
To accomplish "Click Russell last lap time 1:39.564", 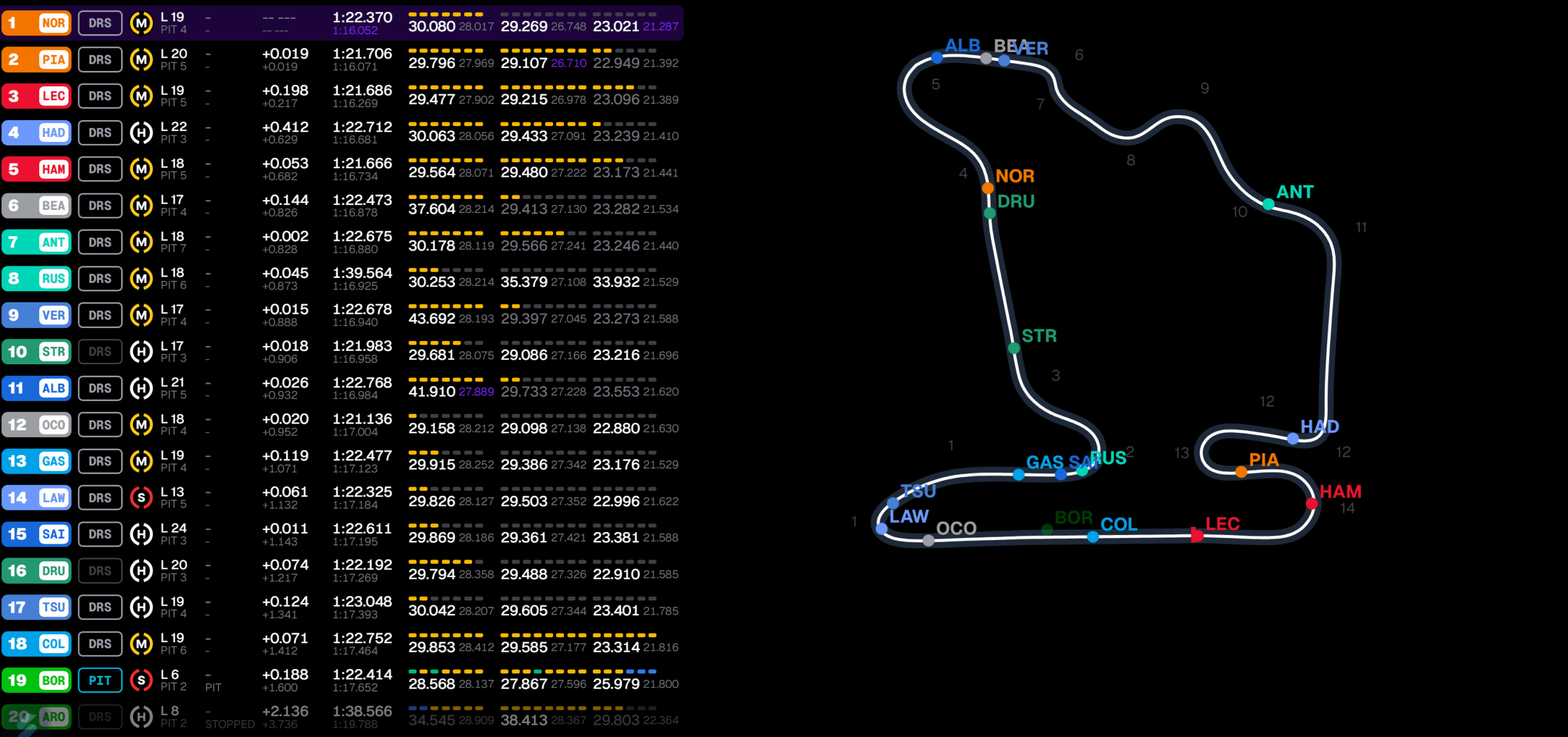I will click(362, 273).
